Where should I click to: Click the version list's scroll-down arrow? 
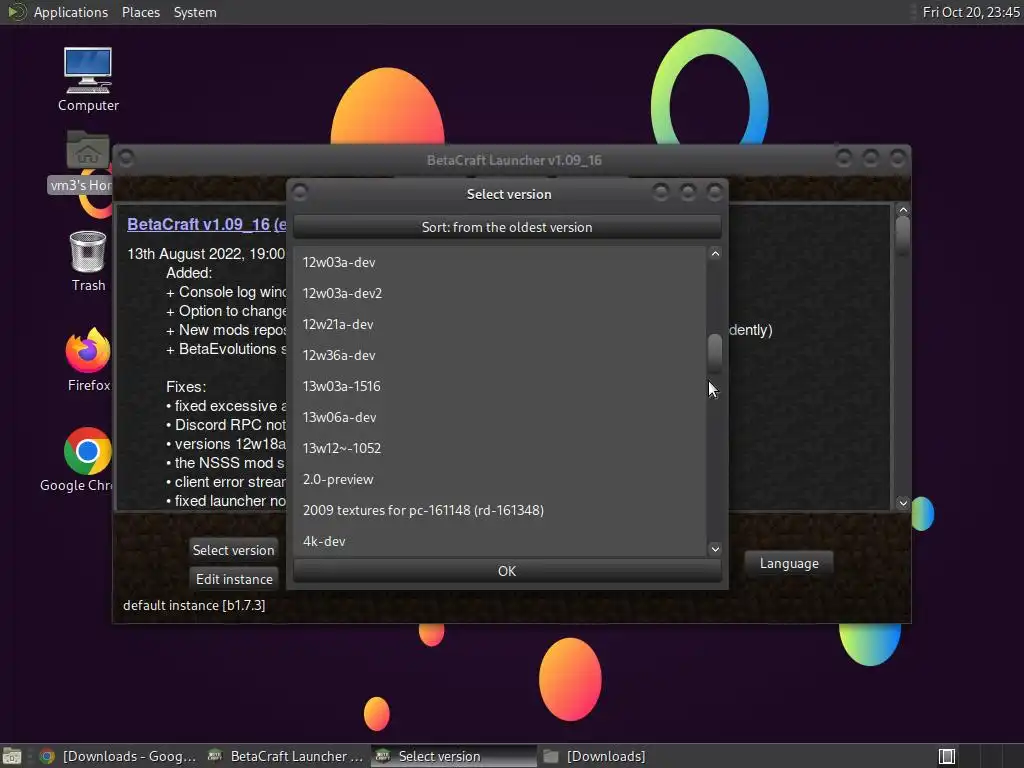point(715,549)
